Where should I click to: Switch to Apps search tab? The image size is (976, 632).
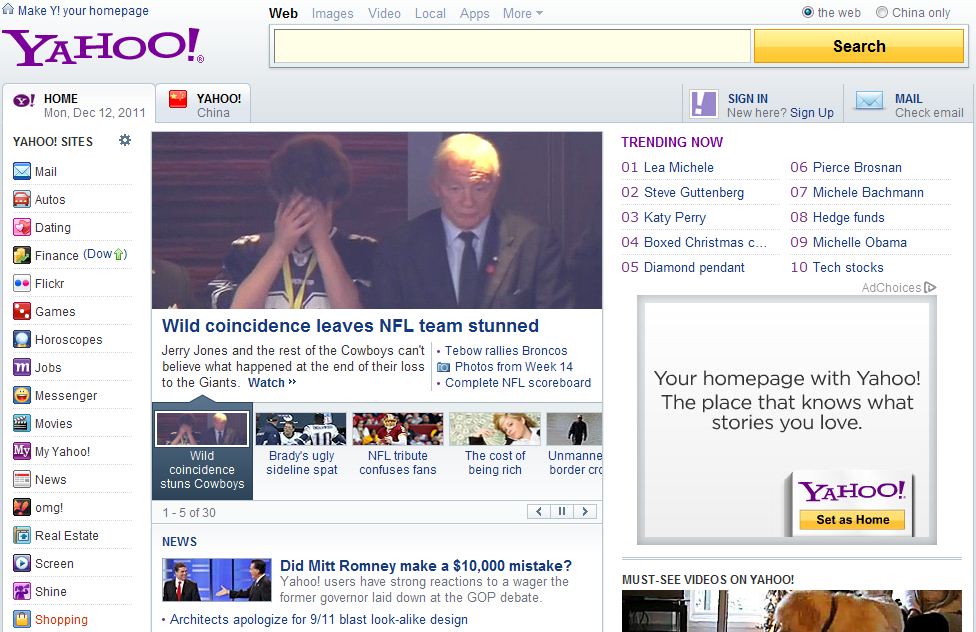[x=474, y=13]
